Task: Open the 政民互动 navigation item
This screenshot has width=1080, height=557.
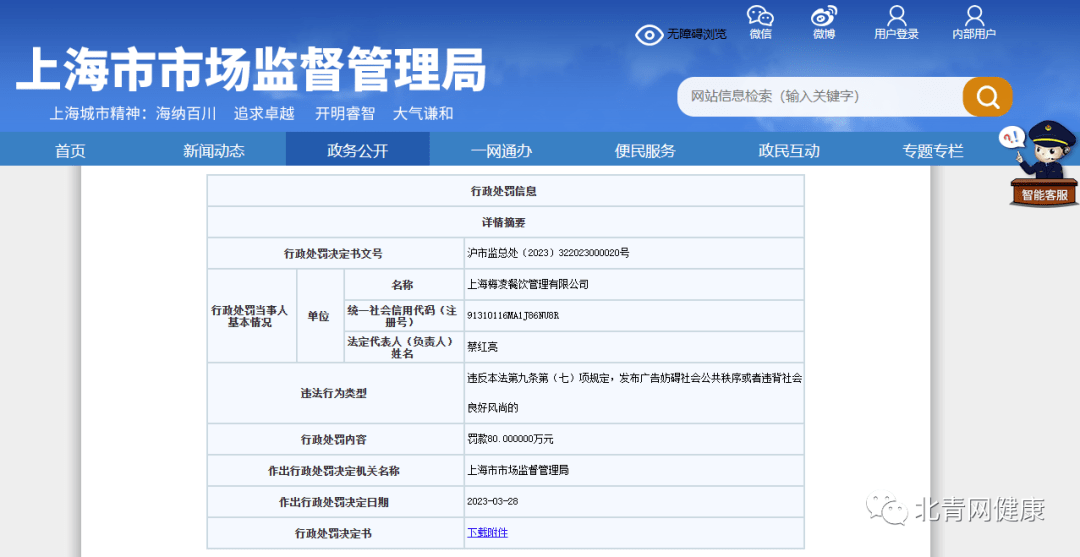Action: coord(789,151)
